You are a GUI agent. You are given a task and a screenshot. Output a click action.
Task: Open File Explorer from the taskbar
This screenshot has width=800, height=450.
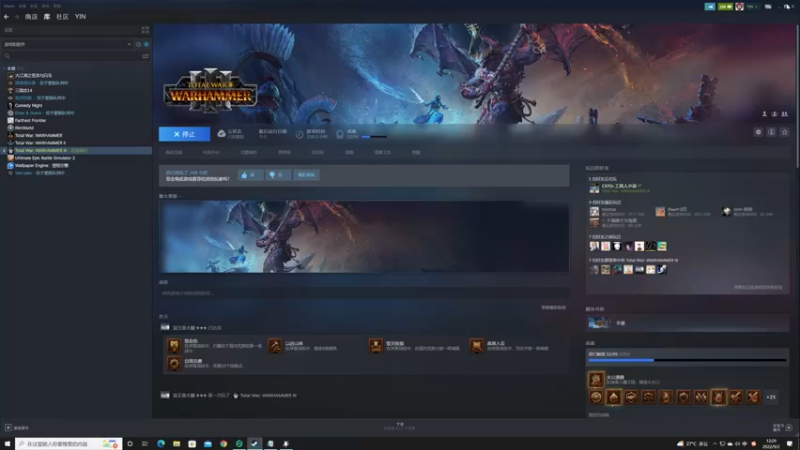[x=177, y=444]
